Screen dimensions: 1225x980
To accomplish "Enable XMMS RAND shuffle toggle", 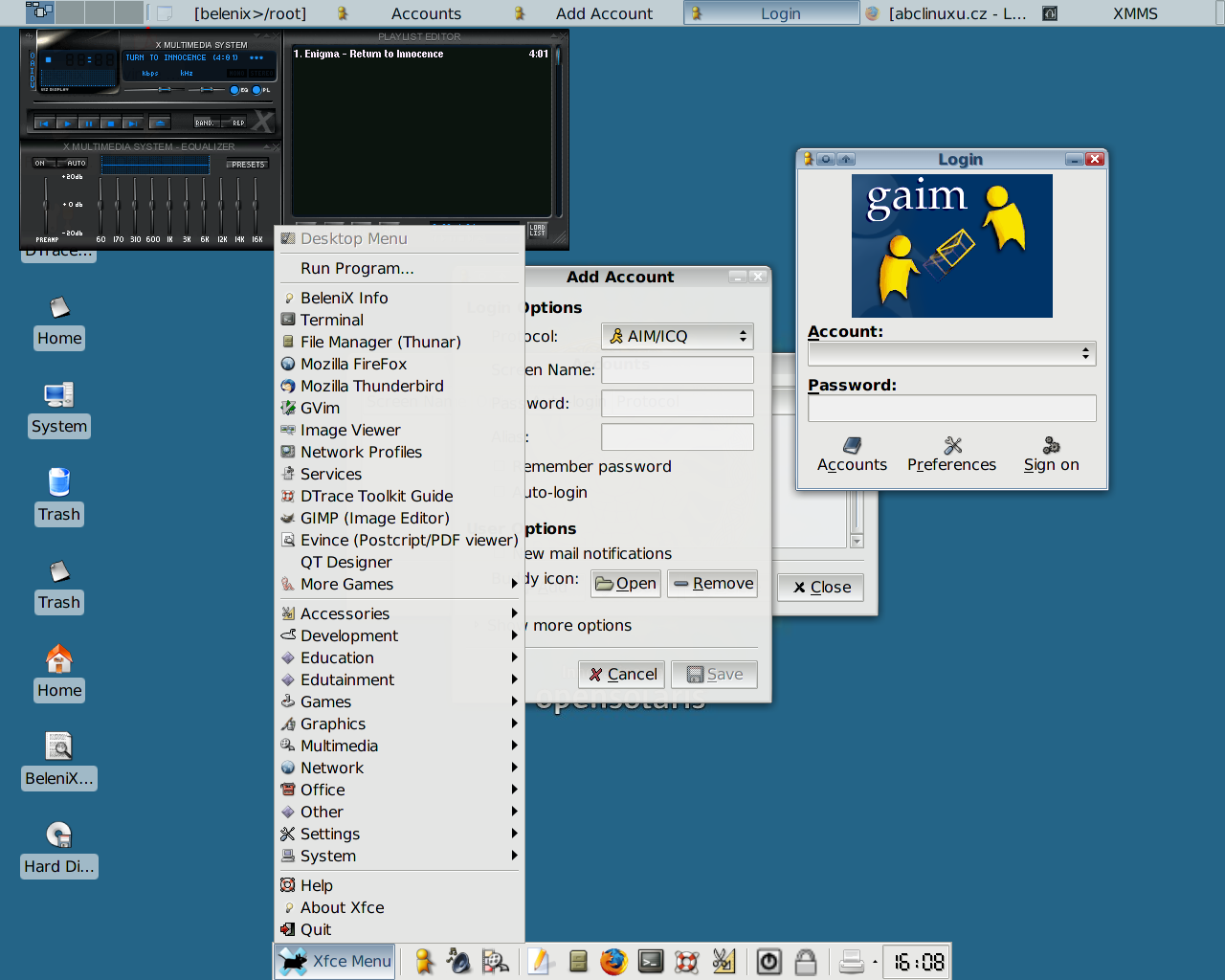I will pyautogui.click(x=205, y=122).
